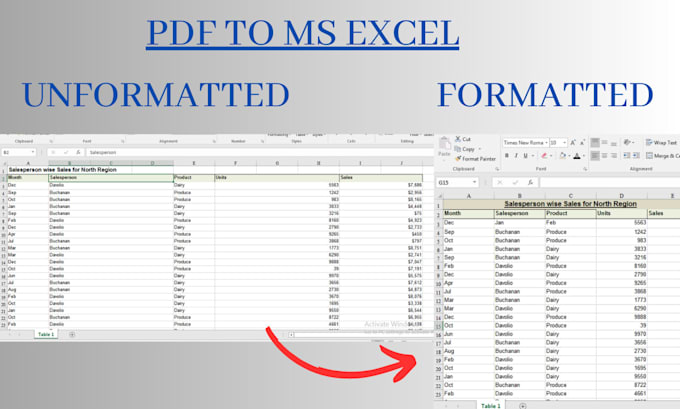Open Clipboard dialog launcher in formatted window
Screen dimensions: 680x409
pos(497,169)
